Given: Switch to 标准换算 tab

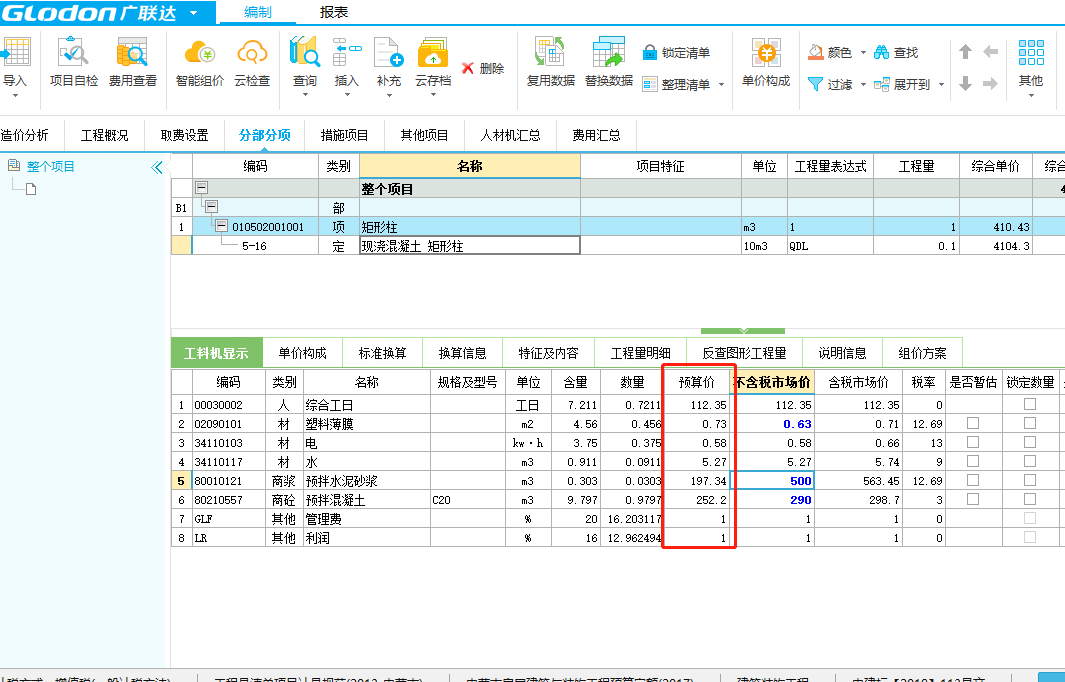Looking at the screenshot, I should 382,353.
